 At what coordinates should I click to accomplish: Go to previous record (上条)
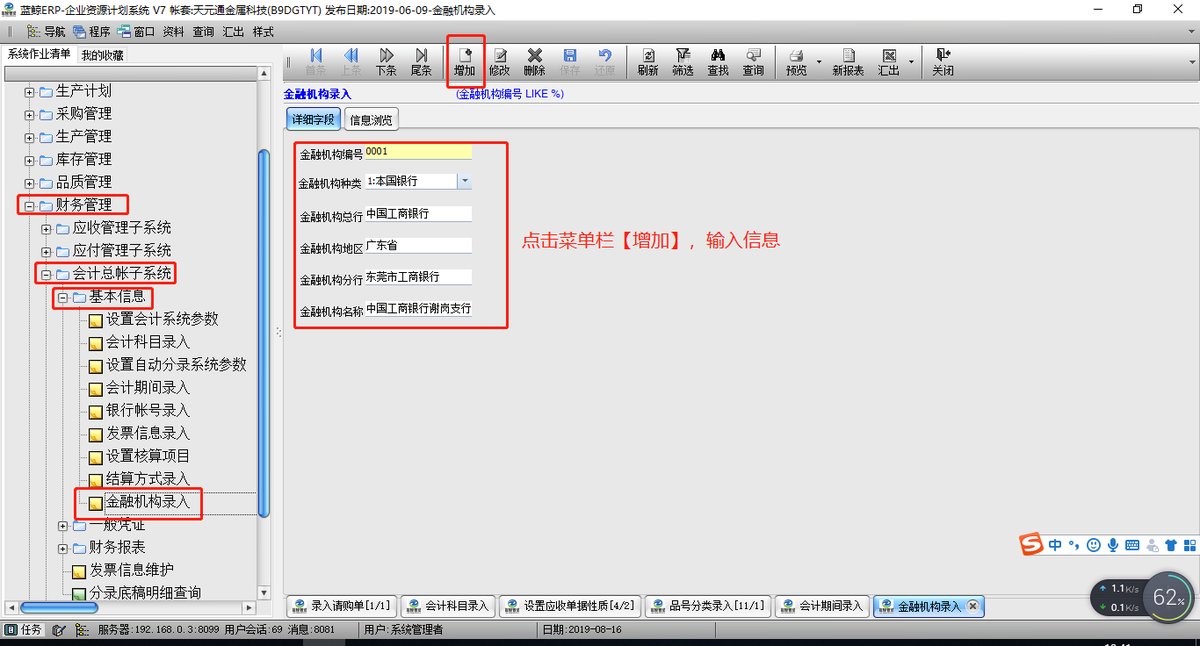point(351,62)
